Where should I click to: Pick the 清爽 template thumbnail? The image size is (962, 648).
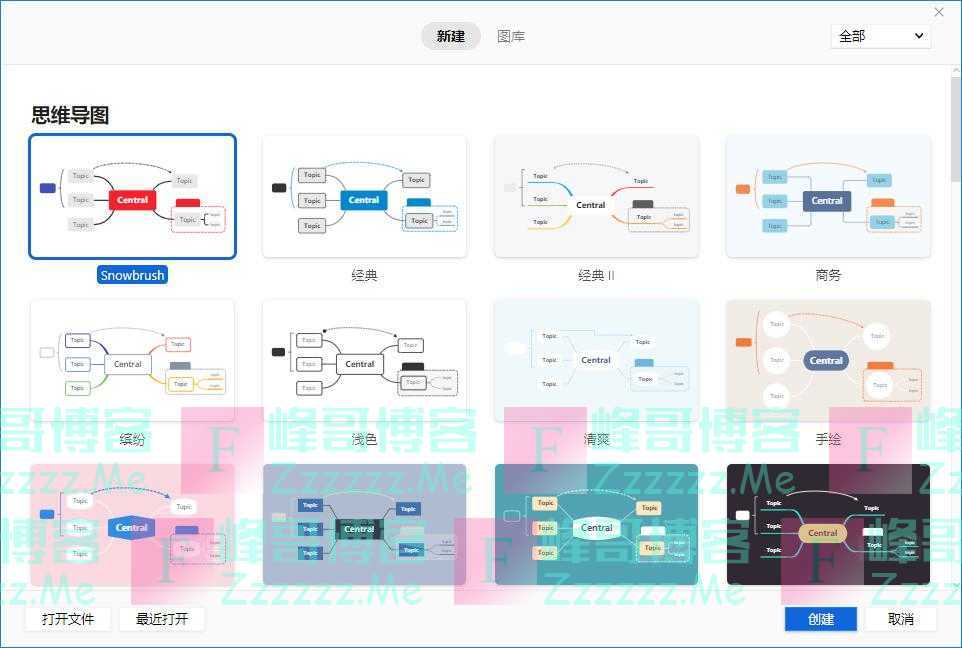[596, 360]
